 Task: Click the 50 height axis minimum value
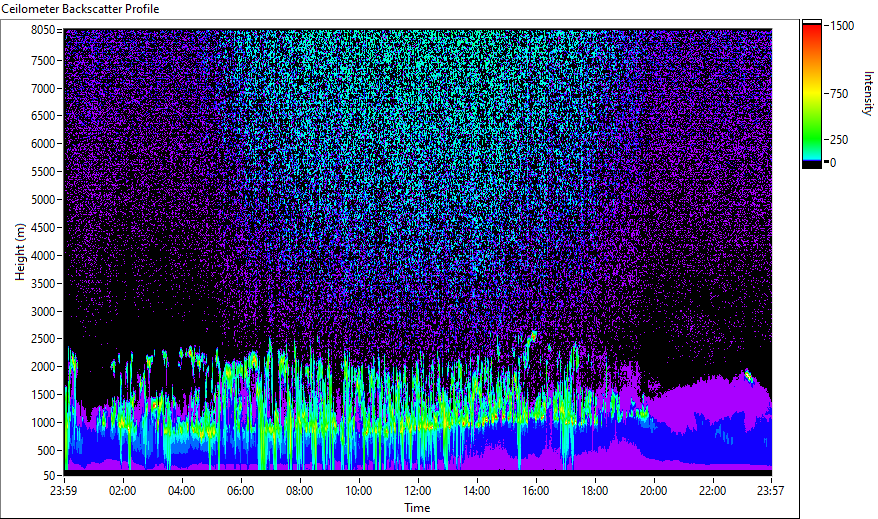(49, 476)
